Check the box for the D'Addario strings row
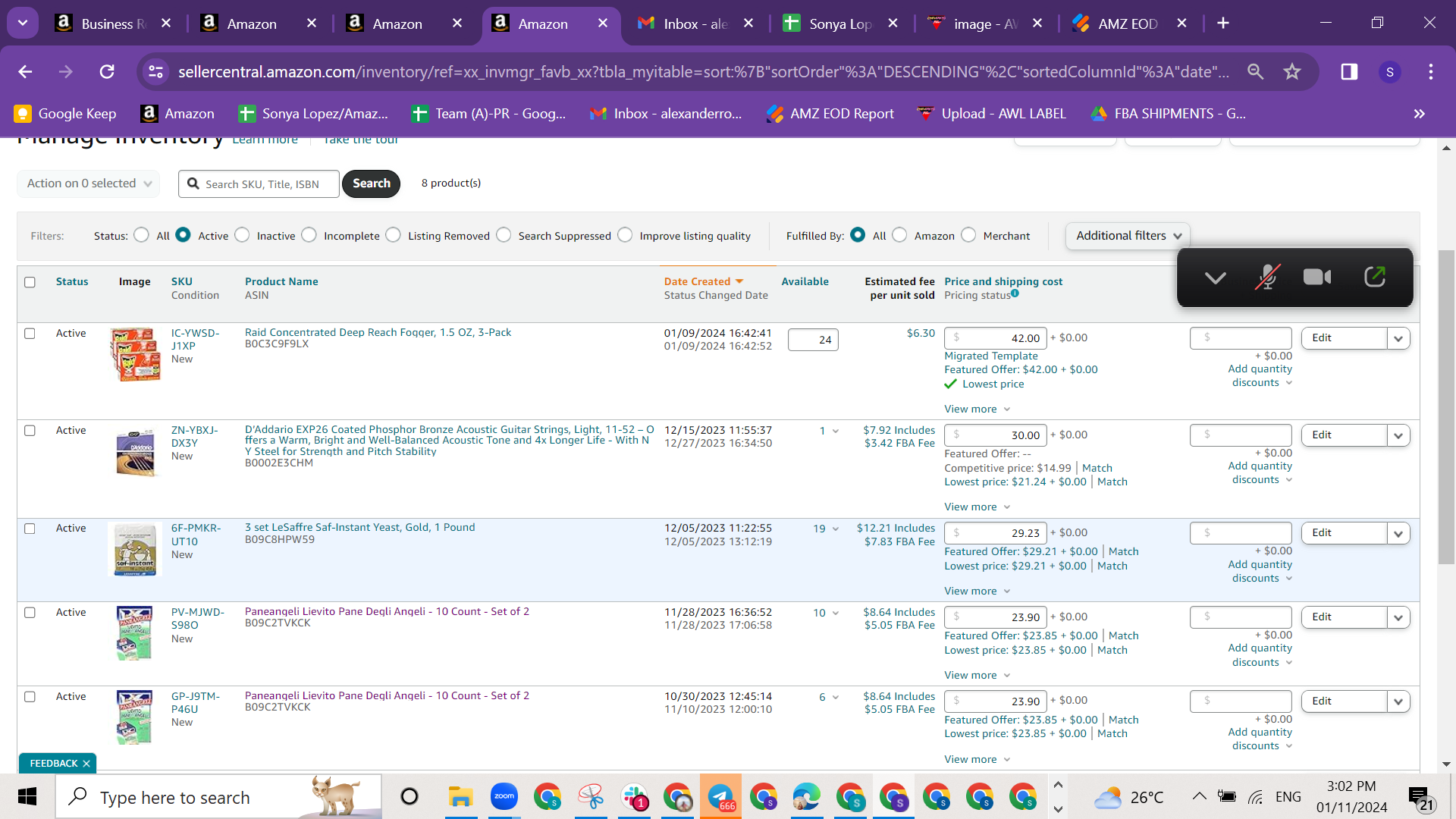 [x=30, y=431]
